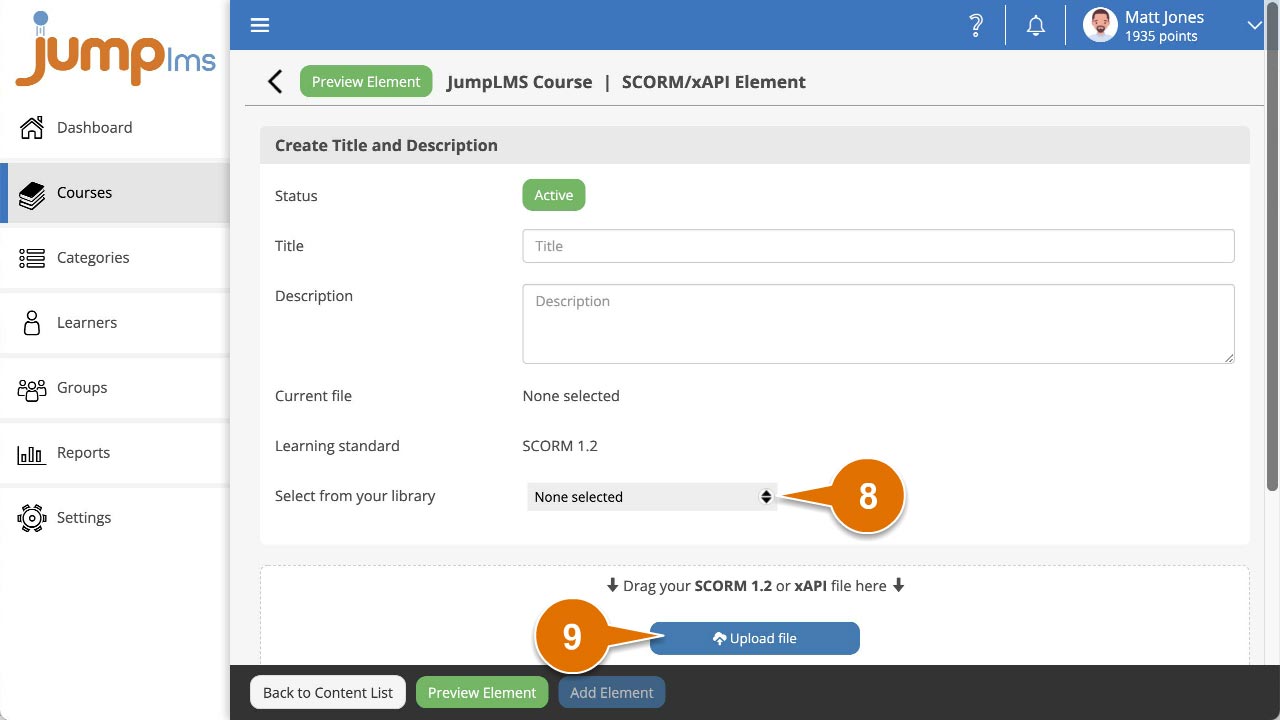This screenshot has width=1280, height=720.
Task: Click into the Description text area
Action: [878, 324]
